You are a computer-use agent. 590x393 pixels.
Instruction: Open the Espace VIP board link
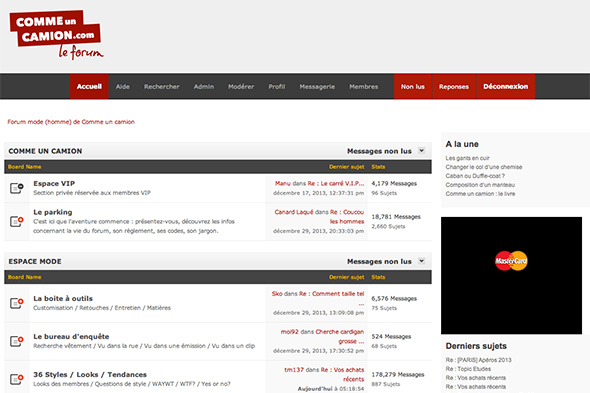pos(54,184)
